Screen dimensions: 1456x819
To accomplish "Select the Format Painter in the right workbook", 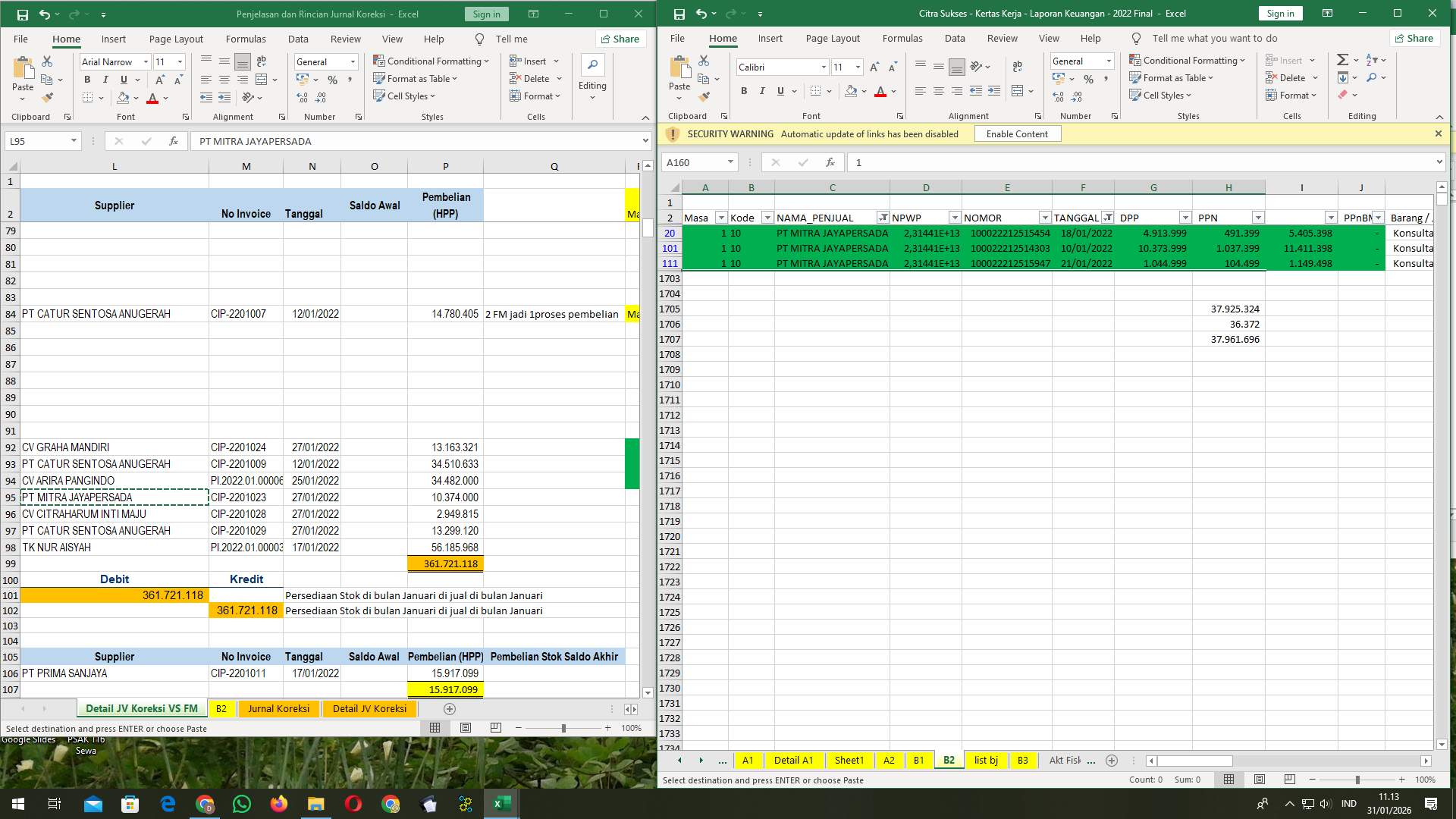I will pyautogui.click(x=704, y=96).
